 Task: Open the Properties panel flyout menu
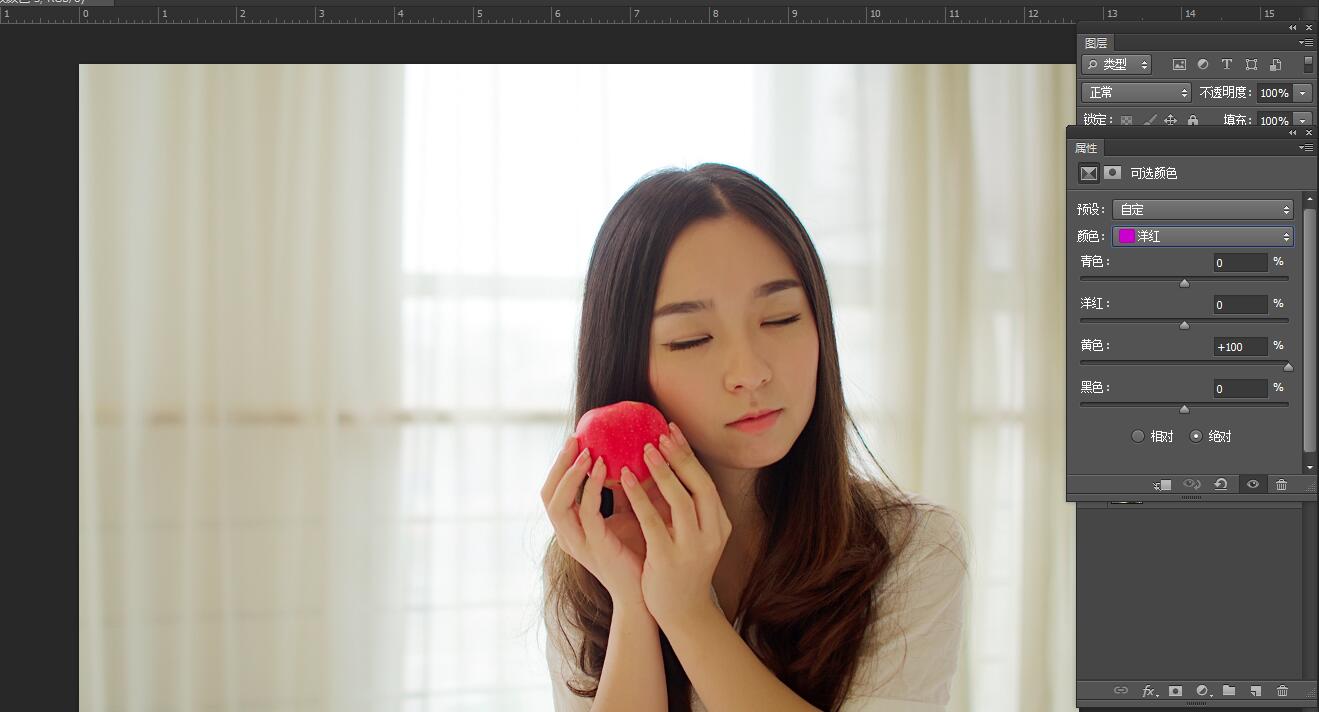click(1306, 148)
